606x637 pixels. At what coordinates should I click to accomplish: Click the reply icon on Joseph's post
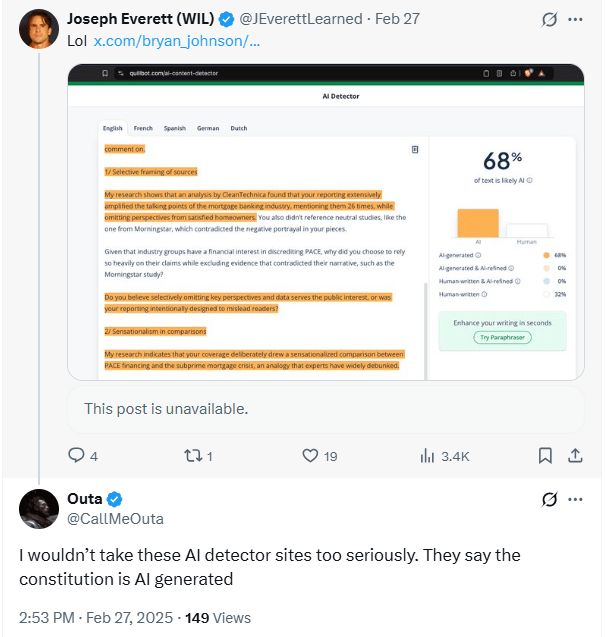click(x=77, y=455)
